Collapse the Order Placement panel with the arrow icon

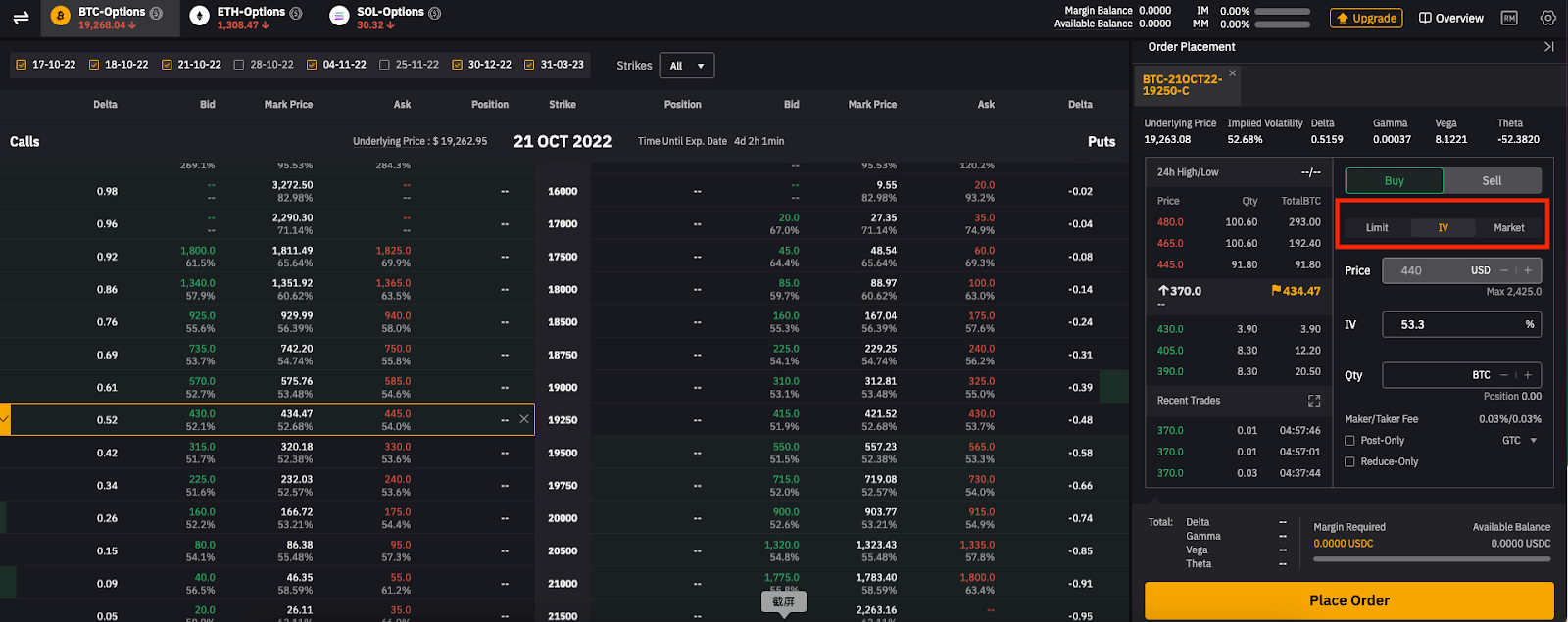tap(1548, 47)
